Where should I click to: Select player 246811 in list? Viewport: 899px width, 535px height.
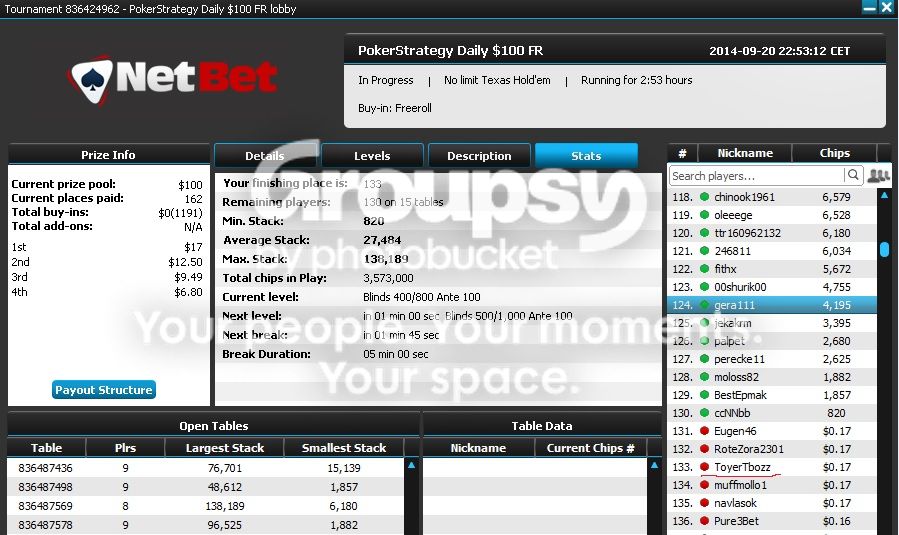pos(772,251)
